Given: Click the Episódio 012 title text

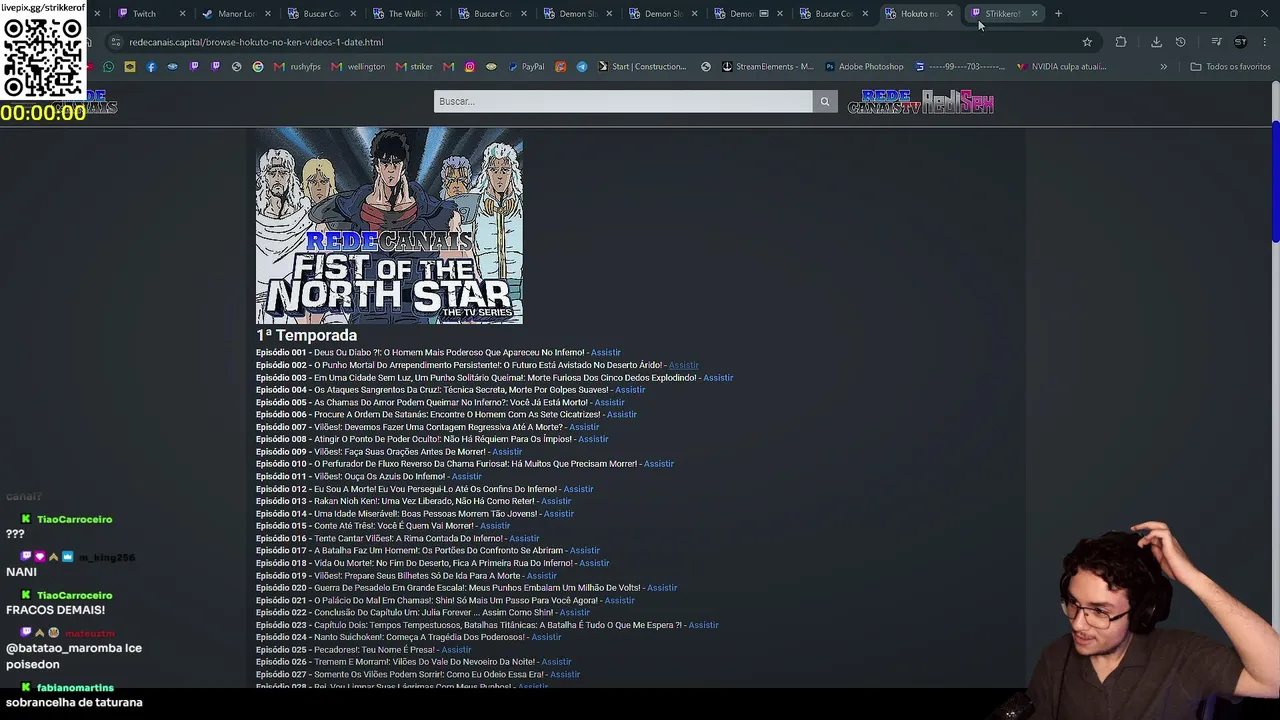Looking at the screenshot, I should click(x=435, y=489).
